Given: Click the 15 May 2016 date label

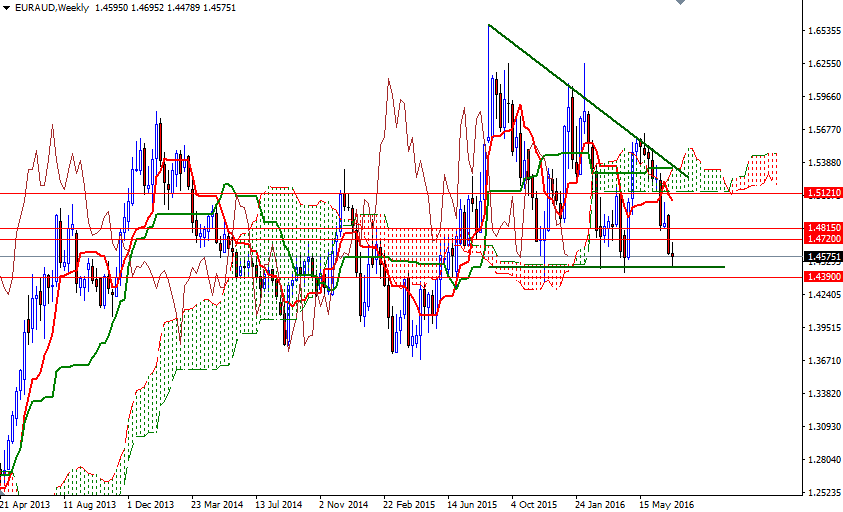Looking at the screenshot, I should [x=666, y=504].
